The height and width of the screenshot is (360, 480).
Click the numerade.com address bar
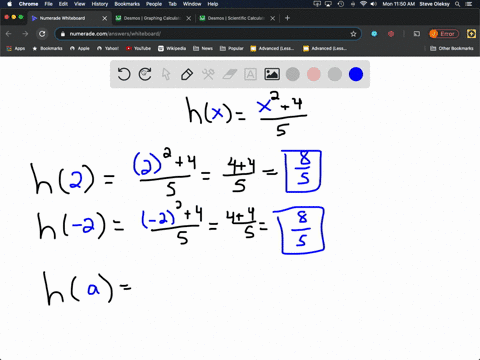click(207, 34)
